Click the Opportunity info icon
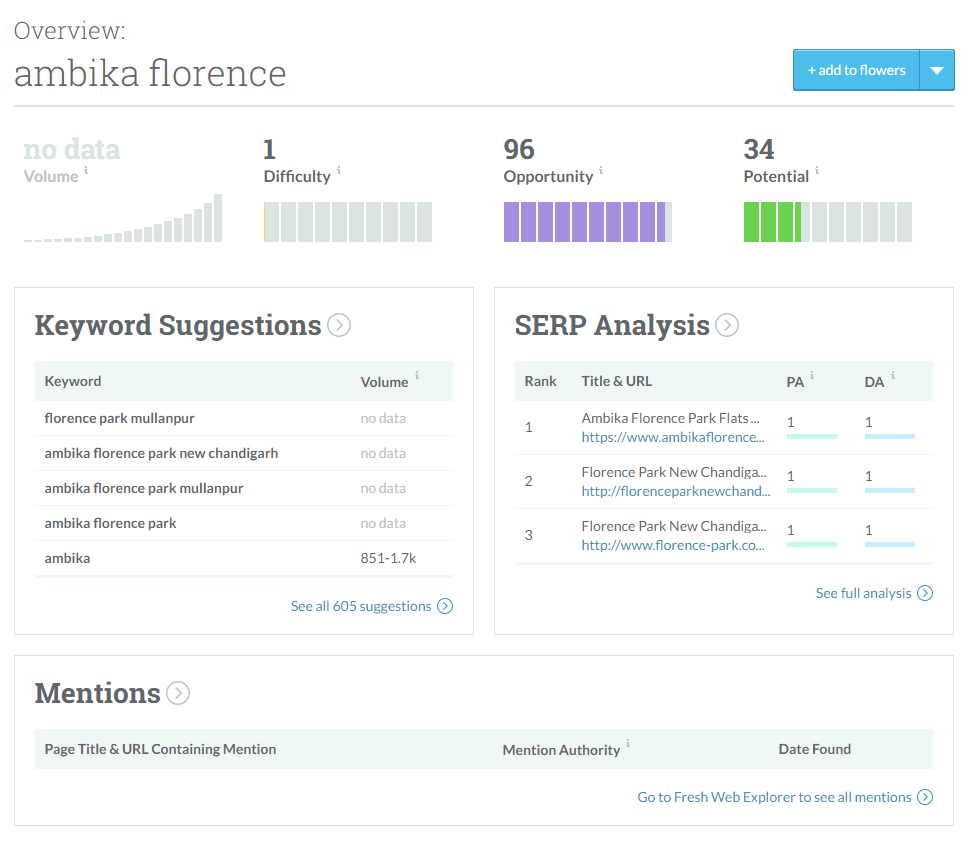Viewport: 979px width, 860px height. click(x=601, y=171)
